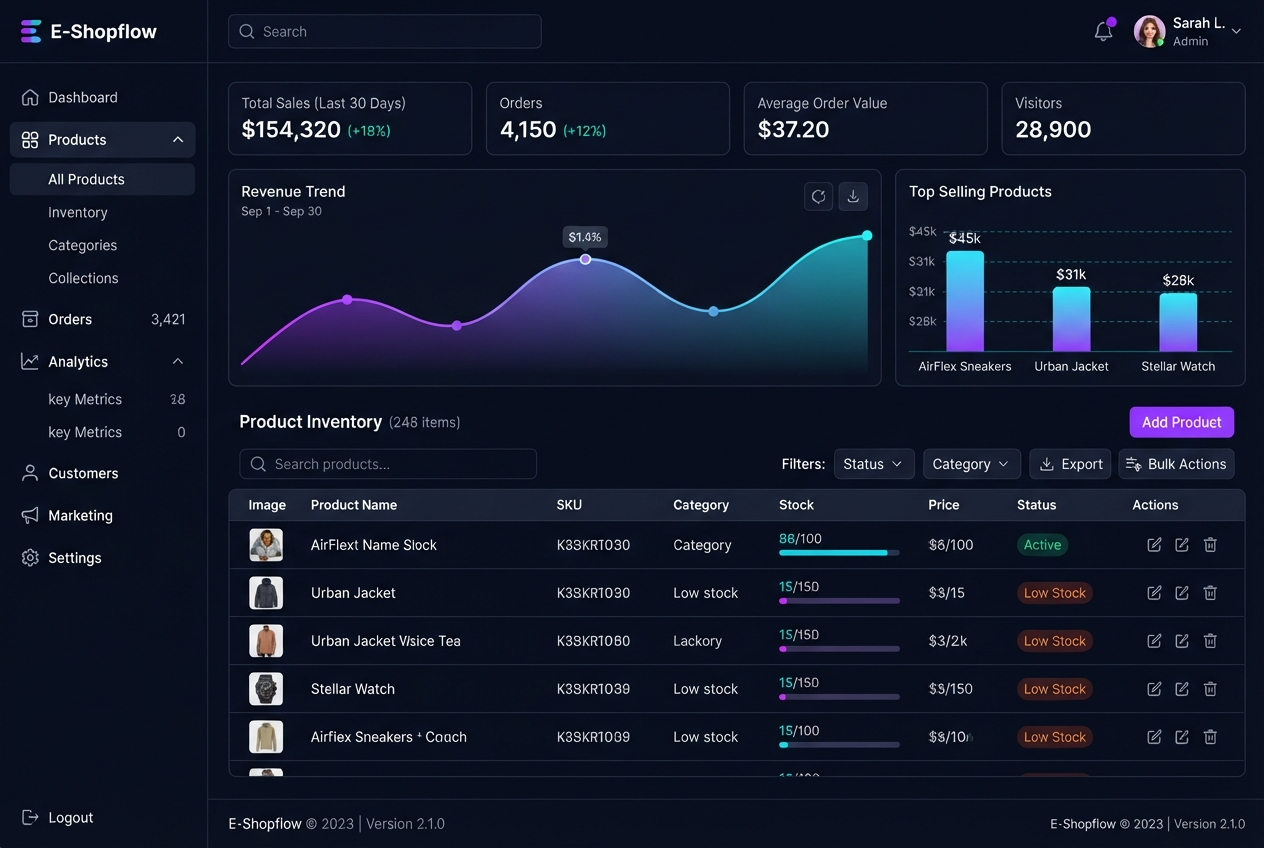Click the Add Product button
Image resolution: width=1264 pixels, height=848 pixels.
pos(1182,422)
